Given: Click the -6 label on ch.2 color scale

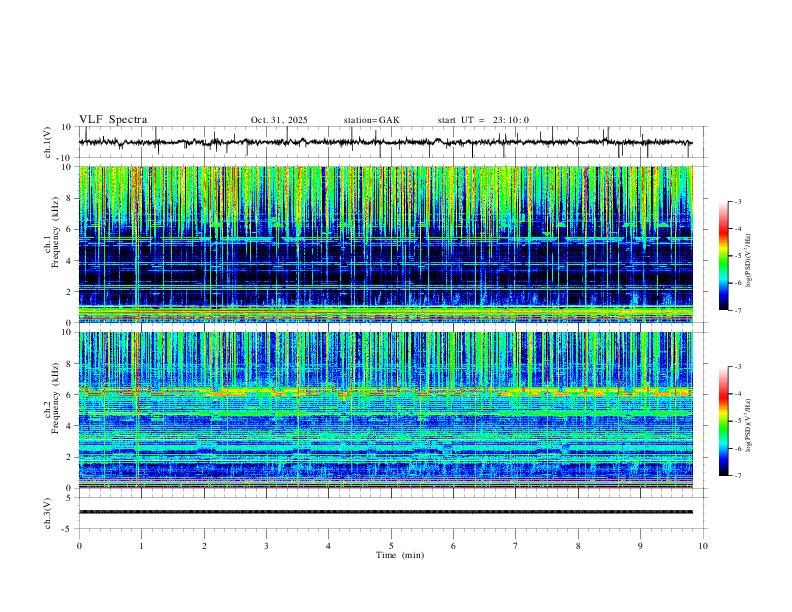Looking at the screenshot, I should pyautogui.click(x=737, y=448).
